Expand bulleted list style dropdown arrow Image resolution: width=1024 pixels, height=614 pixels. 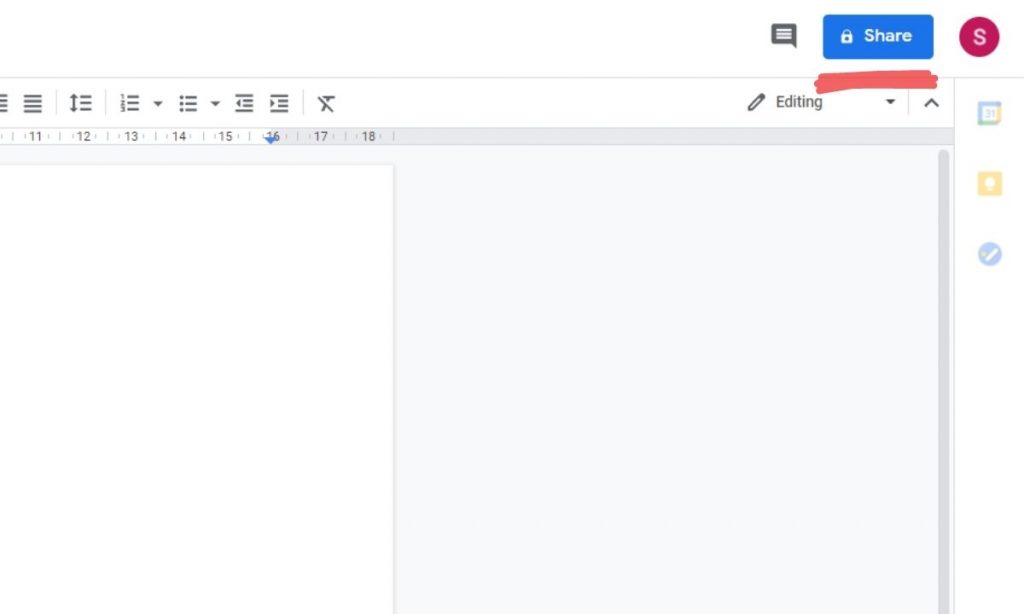[214, 103]
